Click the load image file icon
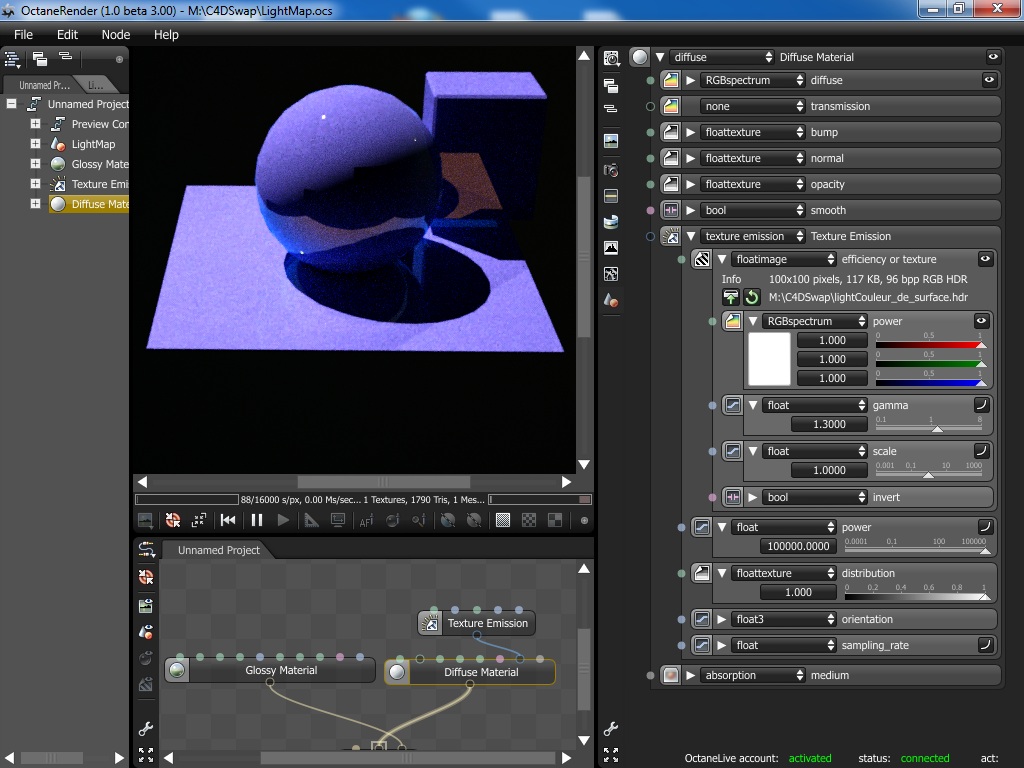Screen dimensions: 1024x768 731,298
